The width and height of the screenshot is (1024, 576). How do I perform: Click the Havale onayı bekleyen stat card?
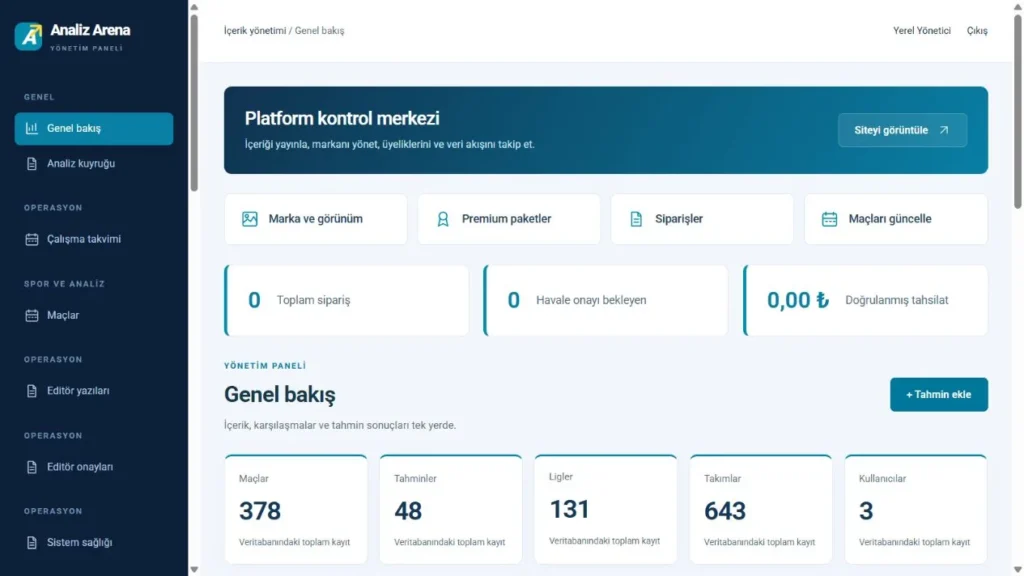(x=605, y=300)
